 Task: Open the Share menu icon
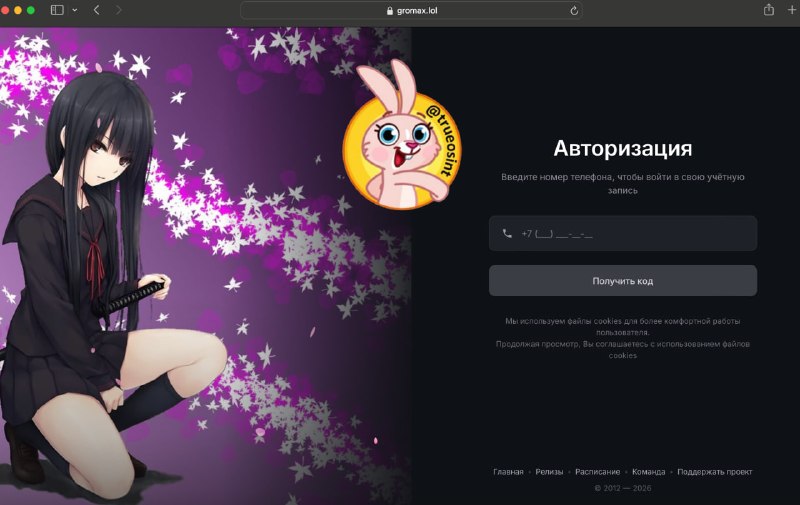tap(769, 10)
